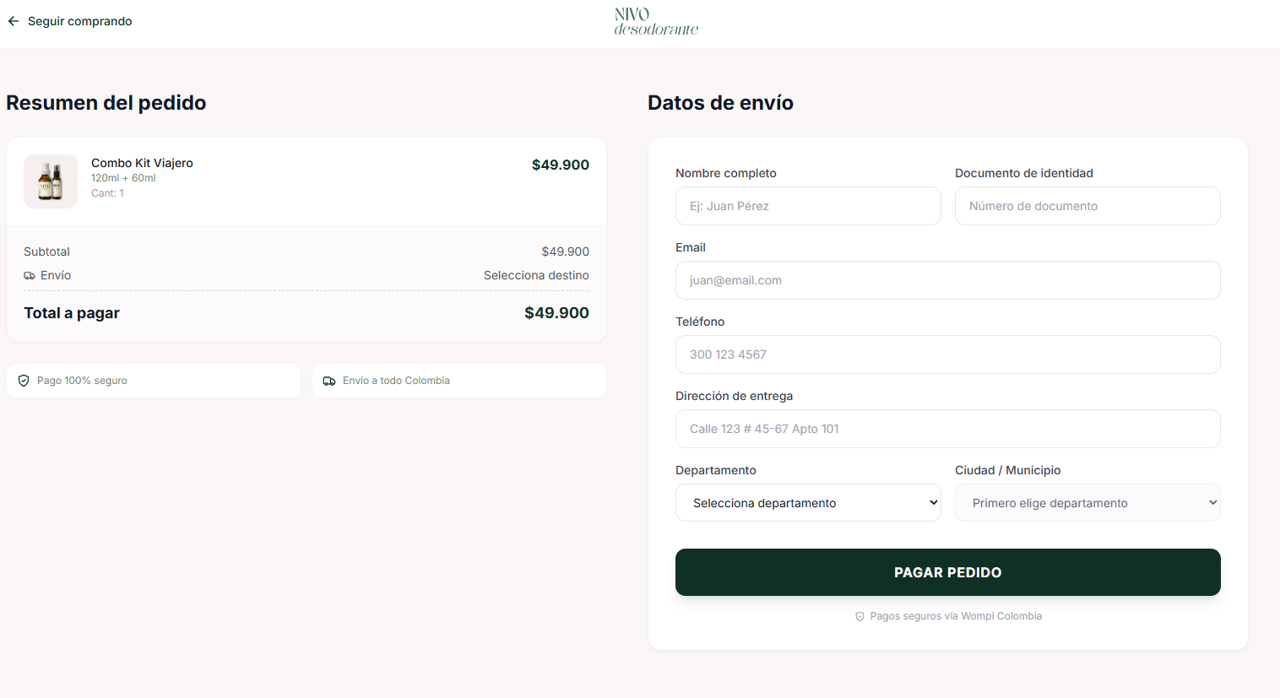This screenshot has width=1280, height=698.
Task: Open the Departamento dropdown
Action: [x=808, y=502]
